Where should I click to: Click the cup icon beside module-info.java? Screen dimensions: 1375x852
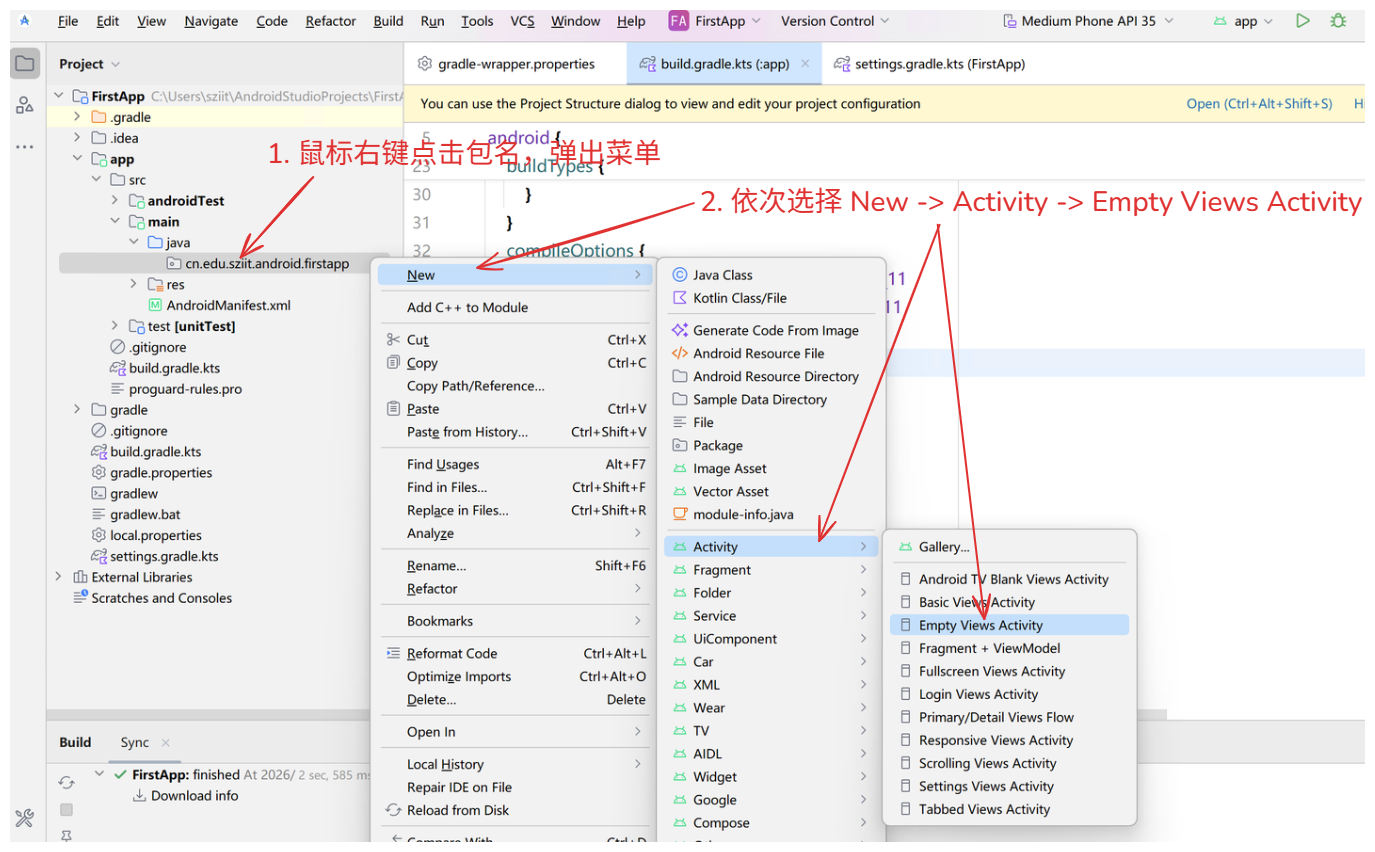click(680, 514)
